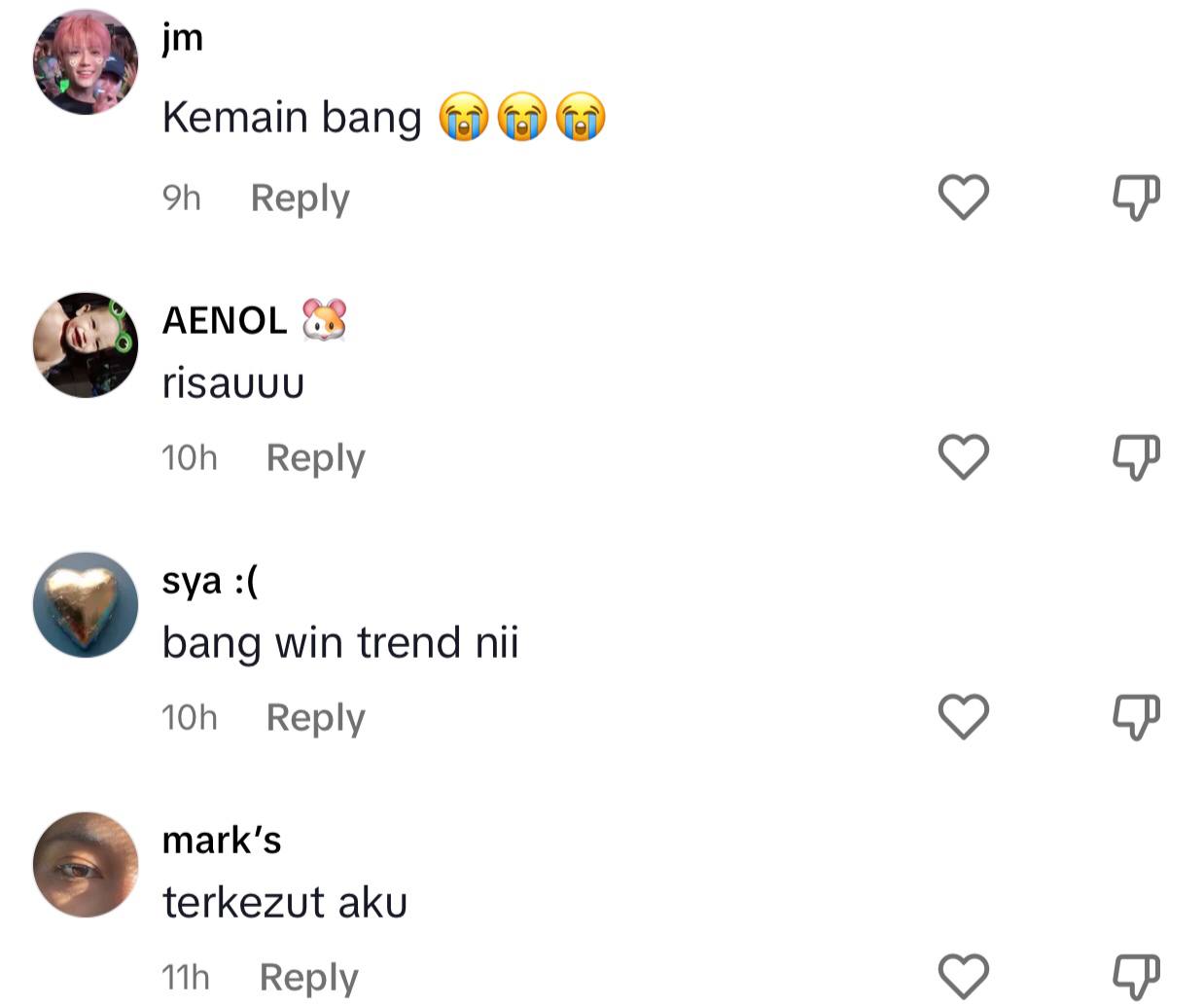Dislike the "bang win trend nii" comment
The height and width of the screenshot is (1007, 1204).
pos(1136,717)
